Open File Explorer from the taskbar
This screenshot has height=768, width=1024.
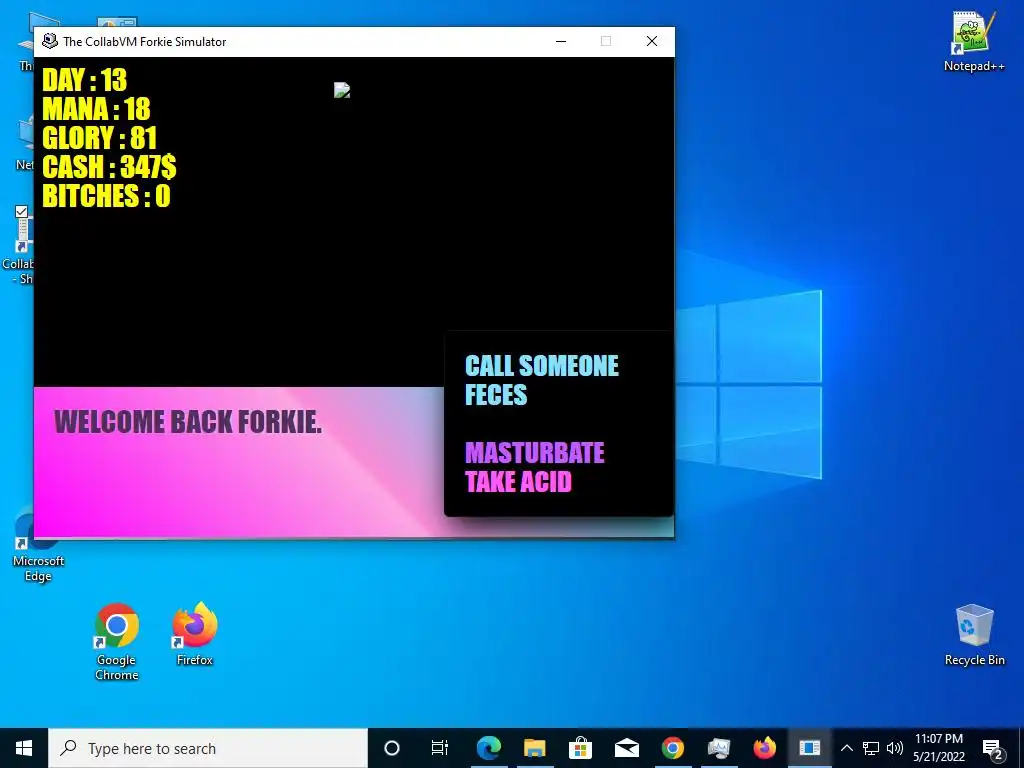click(534, 748)
